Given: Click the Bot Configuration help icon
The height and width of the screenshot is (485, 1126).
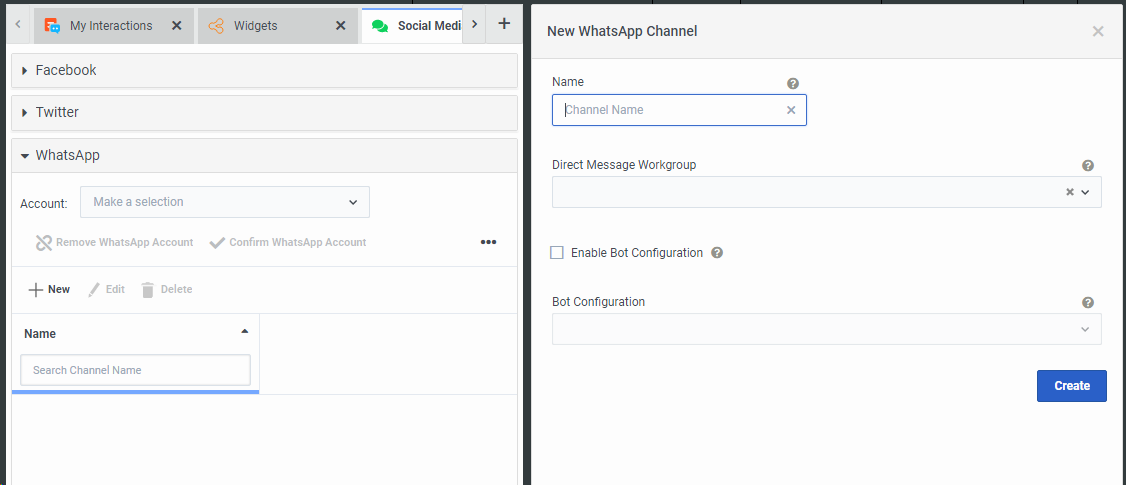Looking at the screenshot, I should (1088, 303).
